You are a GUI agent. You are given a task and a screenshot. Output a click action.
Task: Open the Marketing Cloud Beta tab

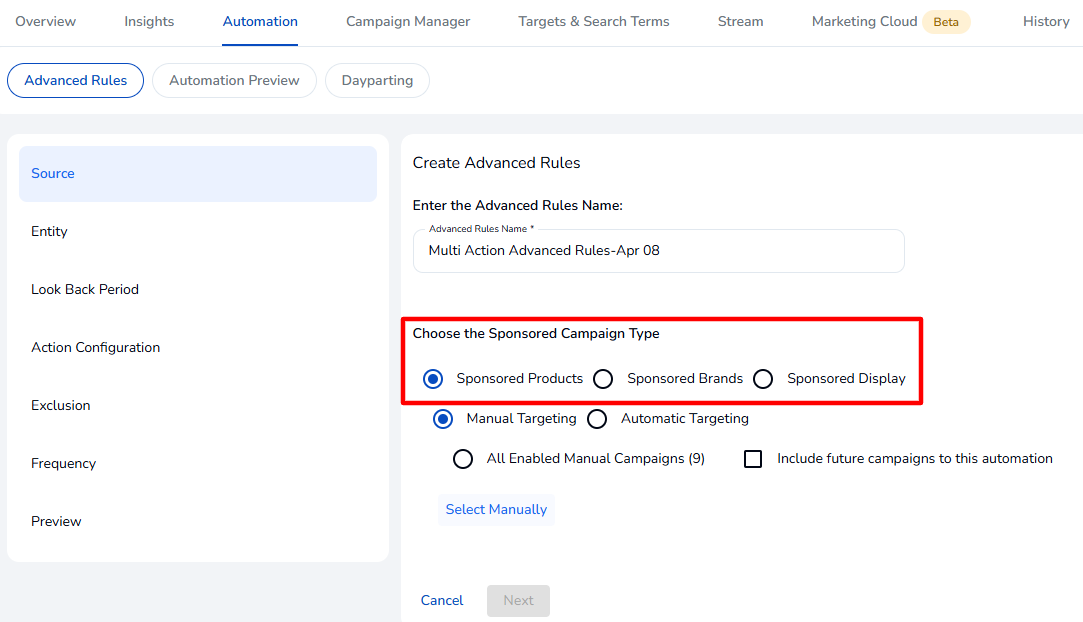(x=890, y=22)
